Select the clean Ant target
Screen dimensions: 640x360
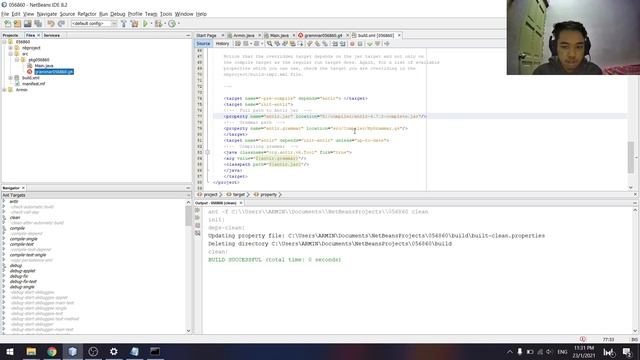[x=15, y=218]
